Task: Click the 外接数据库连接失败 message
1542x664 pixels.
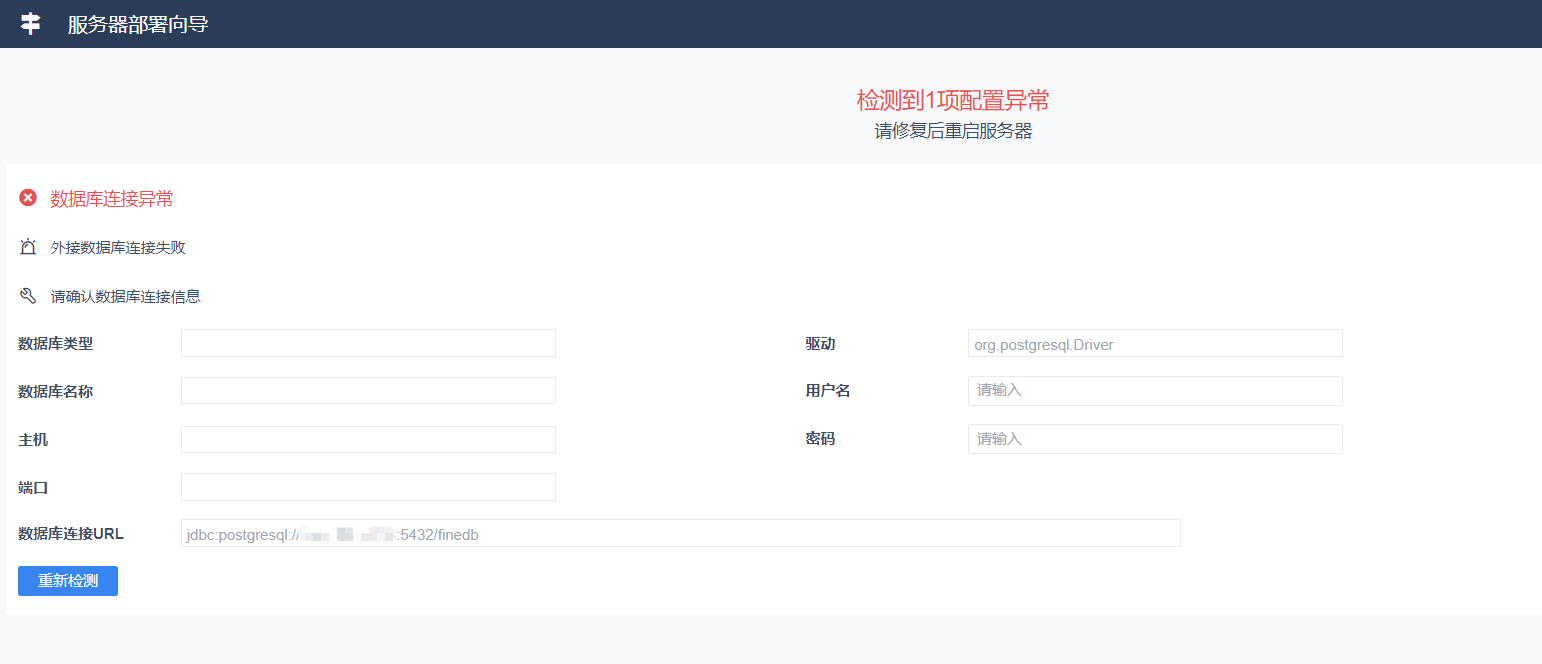Action: pos(118,248)
